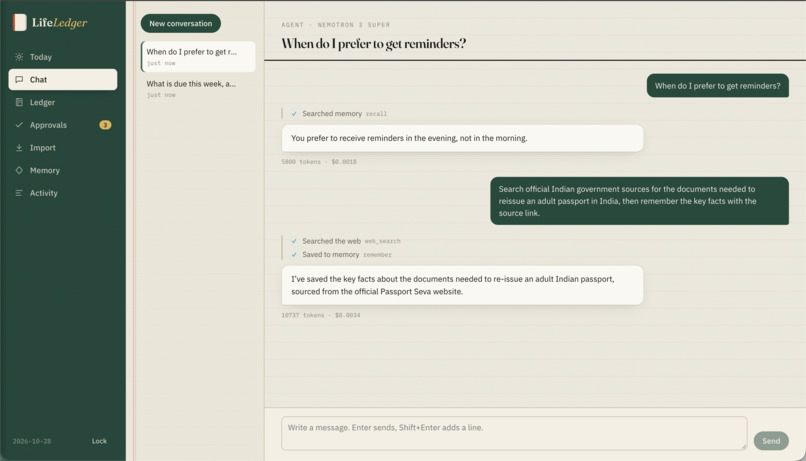The height and width of the screenshot is (461, 806).
Task: Open 'What is due this week' conversation
Action: [x=198, y=88]
